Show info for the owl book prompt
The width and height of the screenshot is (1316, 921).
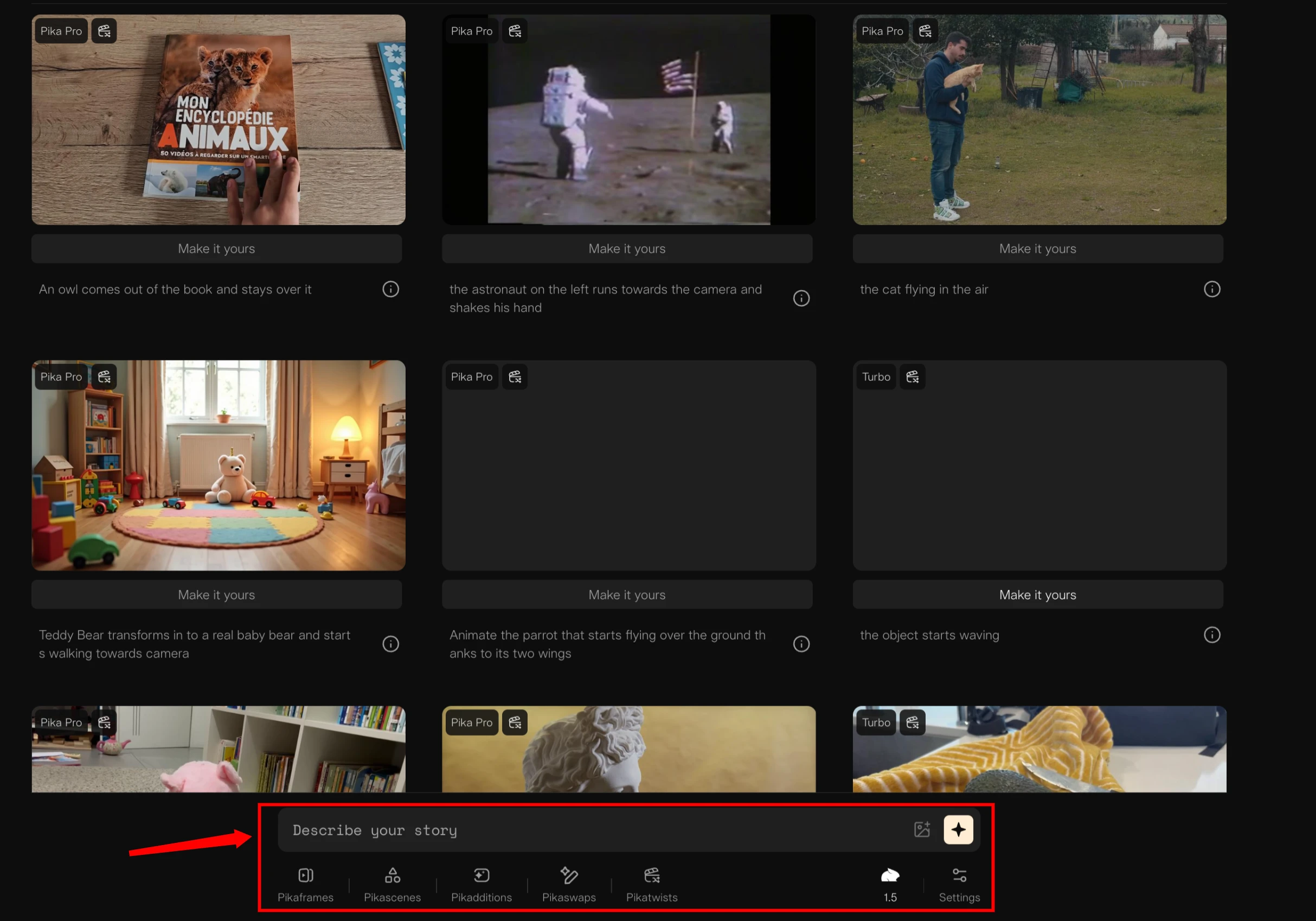390,289
